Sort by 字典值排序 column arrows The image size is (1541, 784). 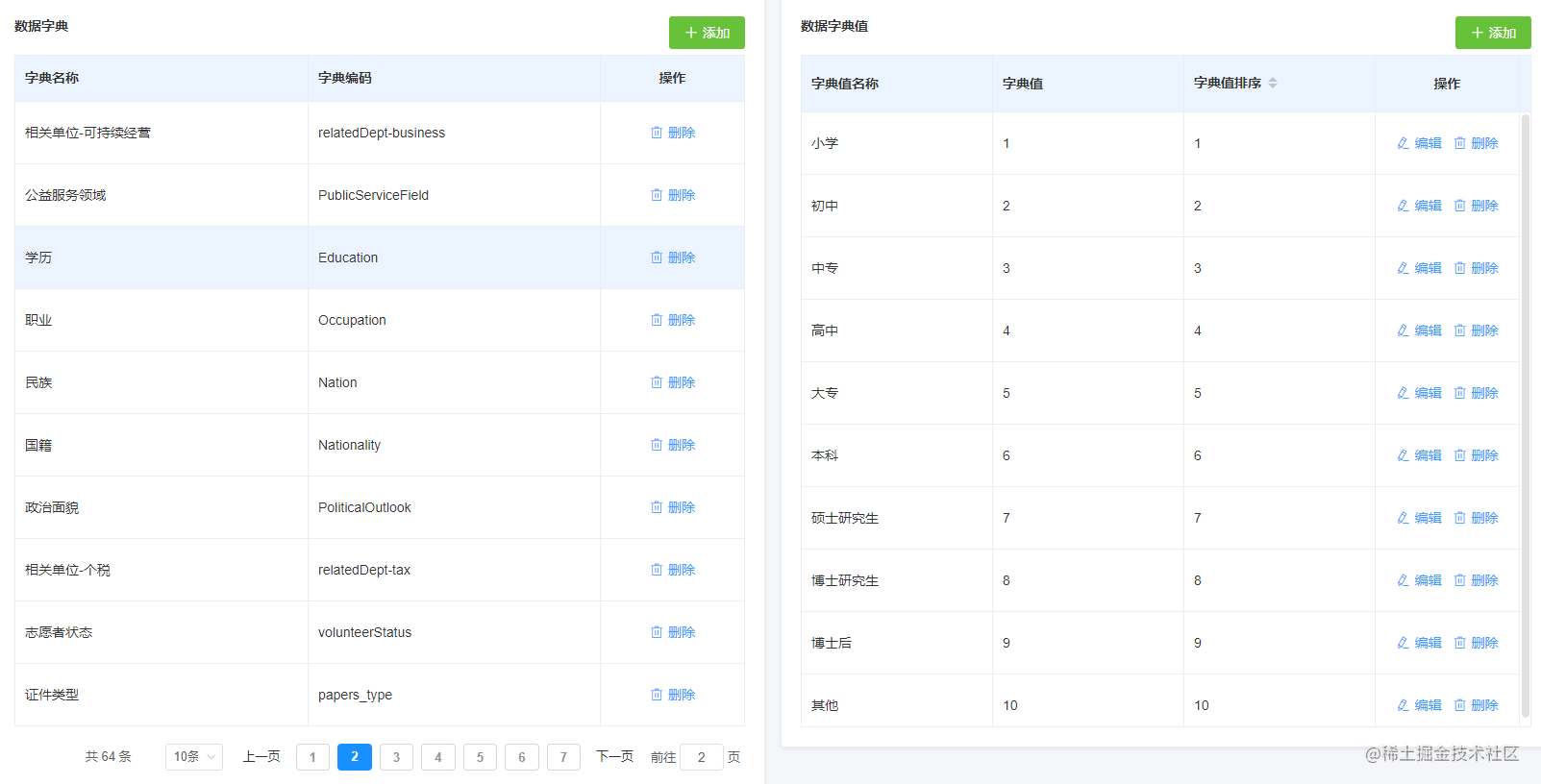[1273, 83]
